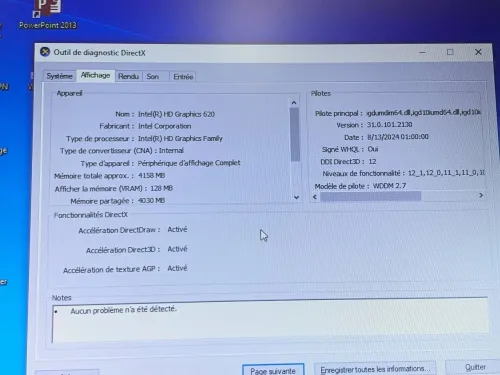Click the Pilotes scroll right arrow

pos(481,195)
